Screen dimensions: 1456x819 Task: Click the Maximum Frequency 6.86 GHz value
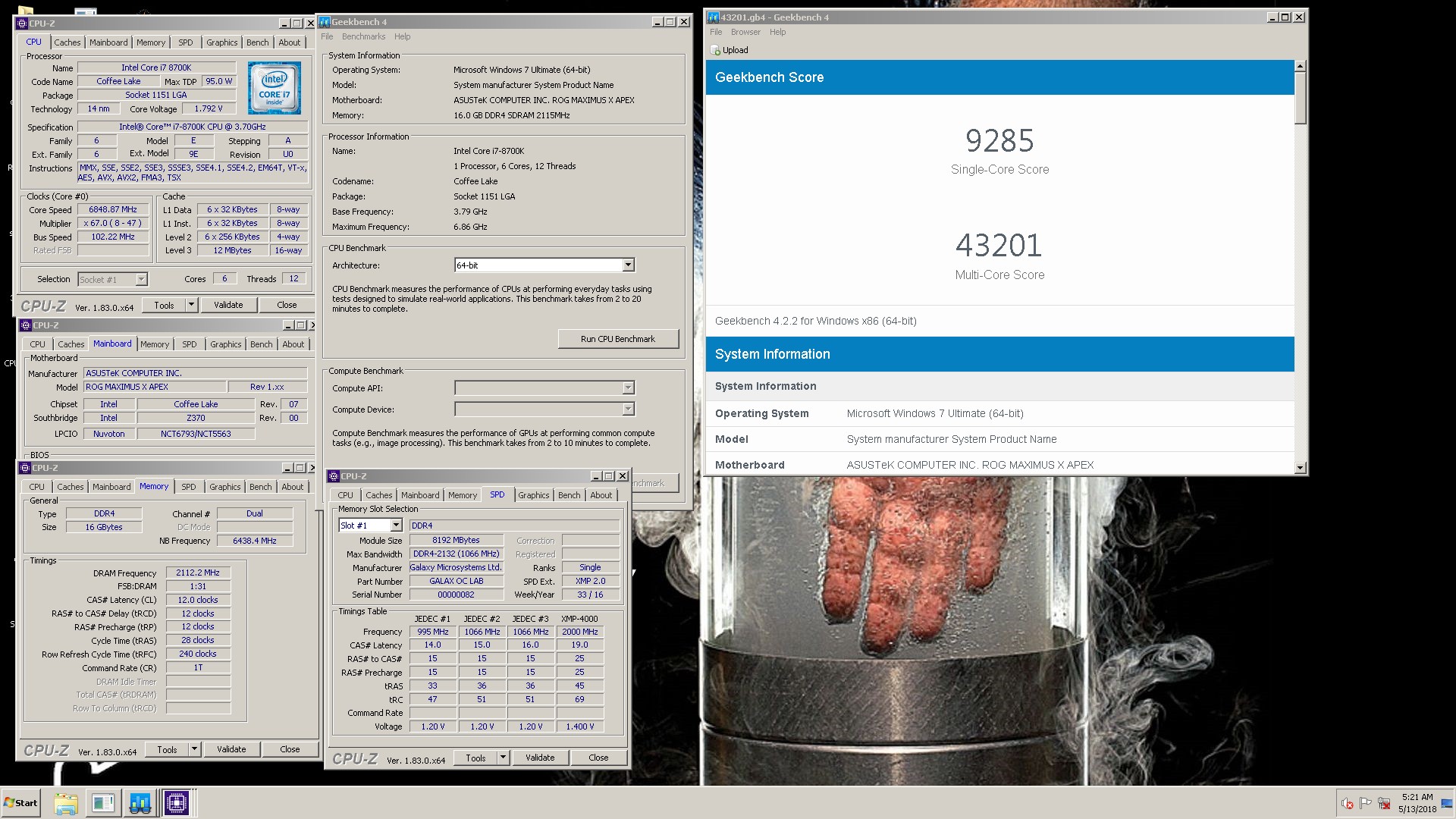pyautogui.click(x=470, y=227)
